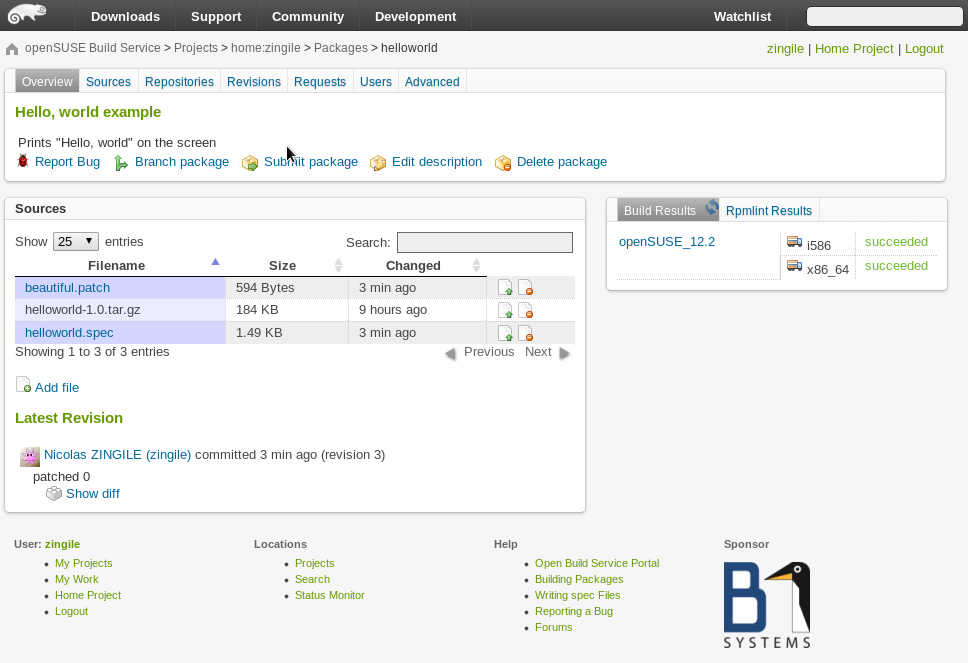Image resolution: width=968 pixels, height=663 pixels.
Task: Switch to the Revisions tab
Action: click(x=253, y=82)
